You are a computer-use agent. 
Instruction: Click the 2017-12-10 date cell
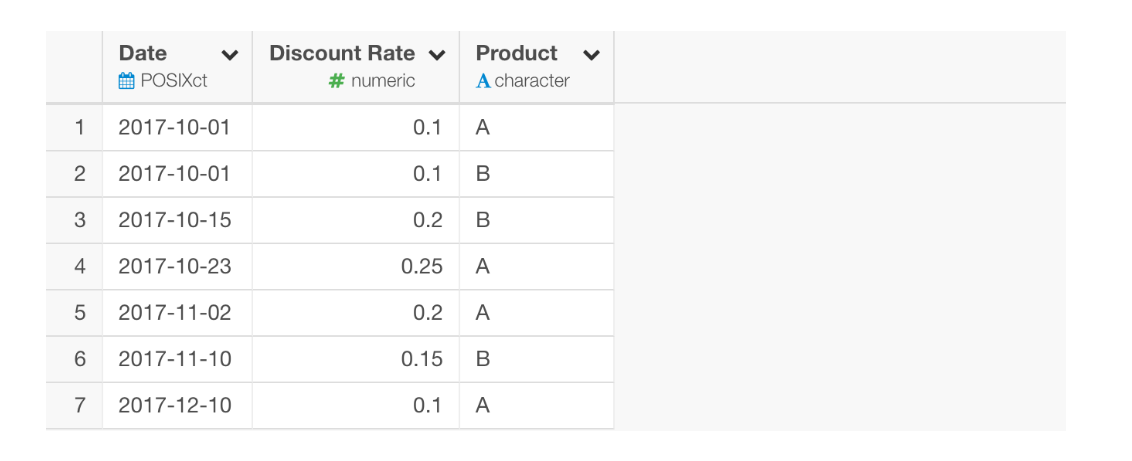174,406
